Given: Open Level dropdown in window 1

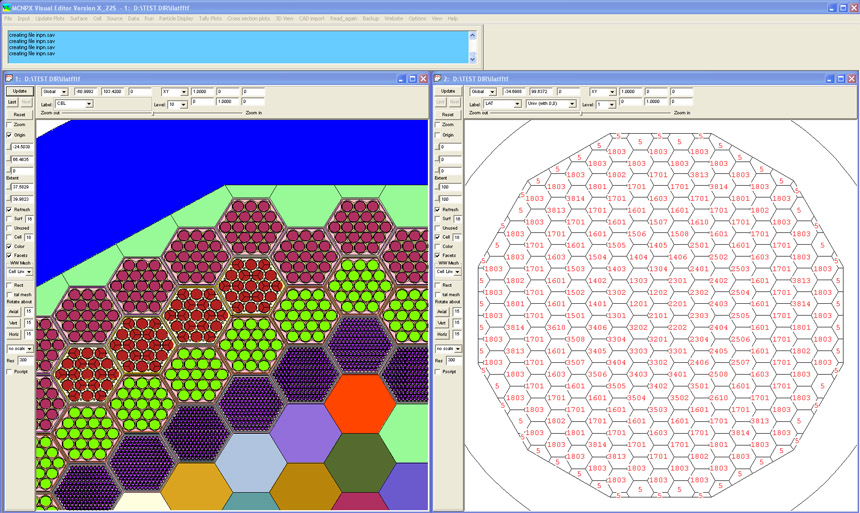Looking at the screenshot, I should 177,104.
